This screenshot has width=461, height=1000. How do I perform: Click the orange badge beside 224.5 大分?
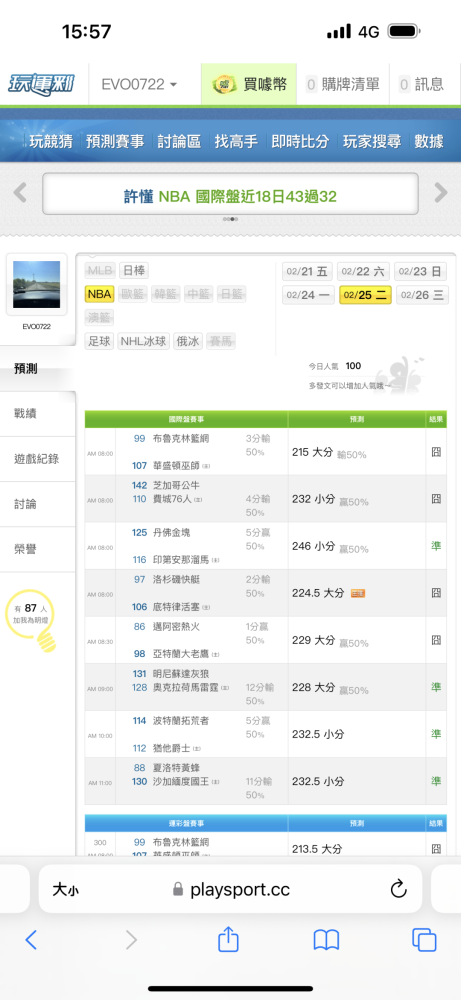(x=358, y=594)
